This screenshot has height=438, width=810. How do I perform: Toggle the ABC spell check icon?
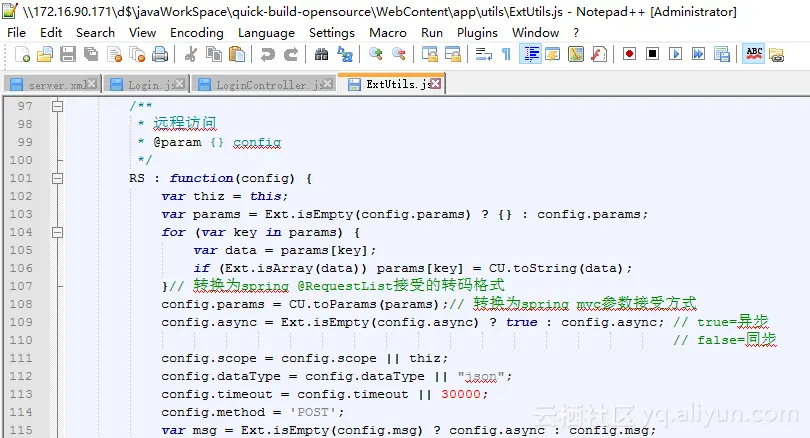coord(754,54)
